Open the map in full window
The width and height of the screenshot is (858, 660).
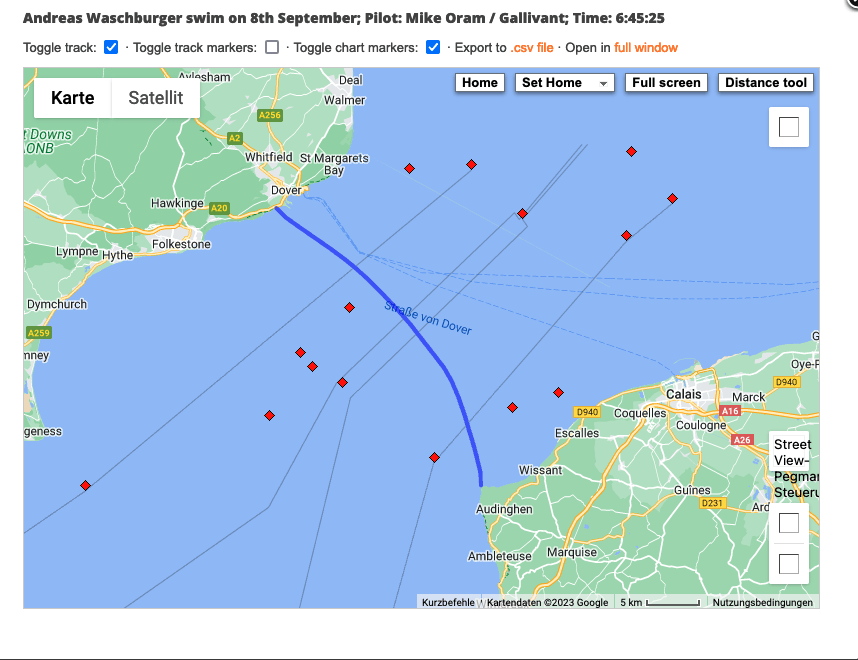tap(645, 48)
